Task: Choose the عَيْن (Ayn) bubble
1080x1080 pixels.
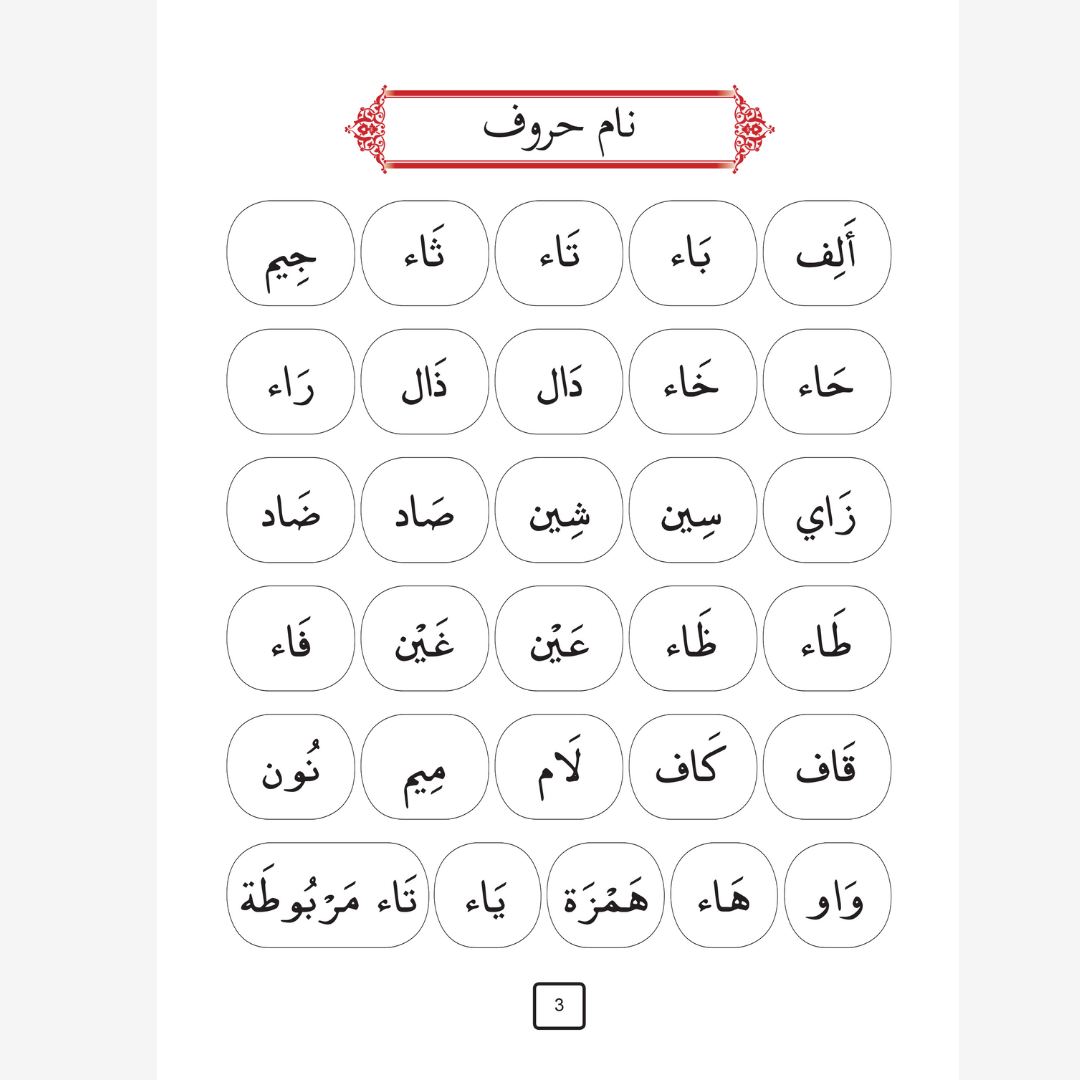Action: point(559,638)
